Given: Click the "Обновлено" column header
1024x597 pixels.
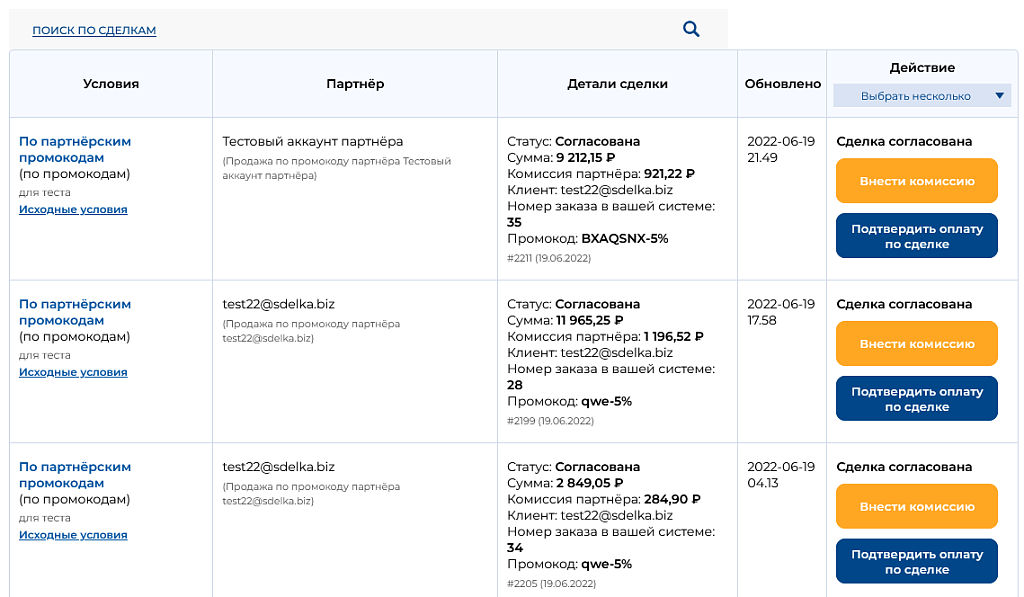Looking at the screenshot, I should [781, 83].
